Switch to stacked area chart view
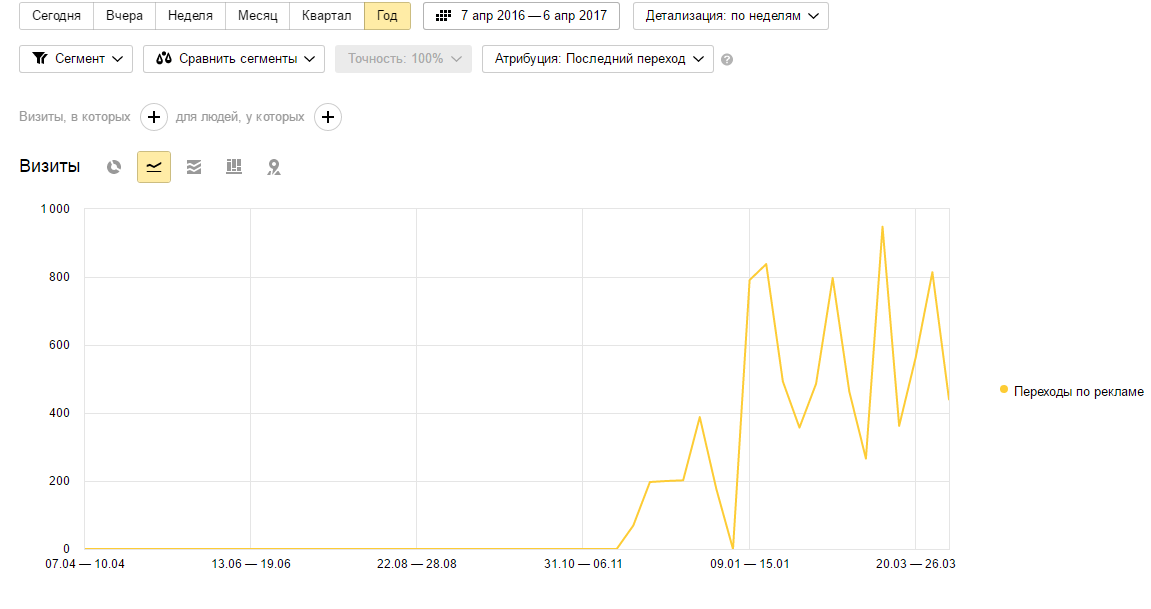The height and width of the screenshot is (609, 1151). coord(194,167)
